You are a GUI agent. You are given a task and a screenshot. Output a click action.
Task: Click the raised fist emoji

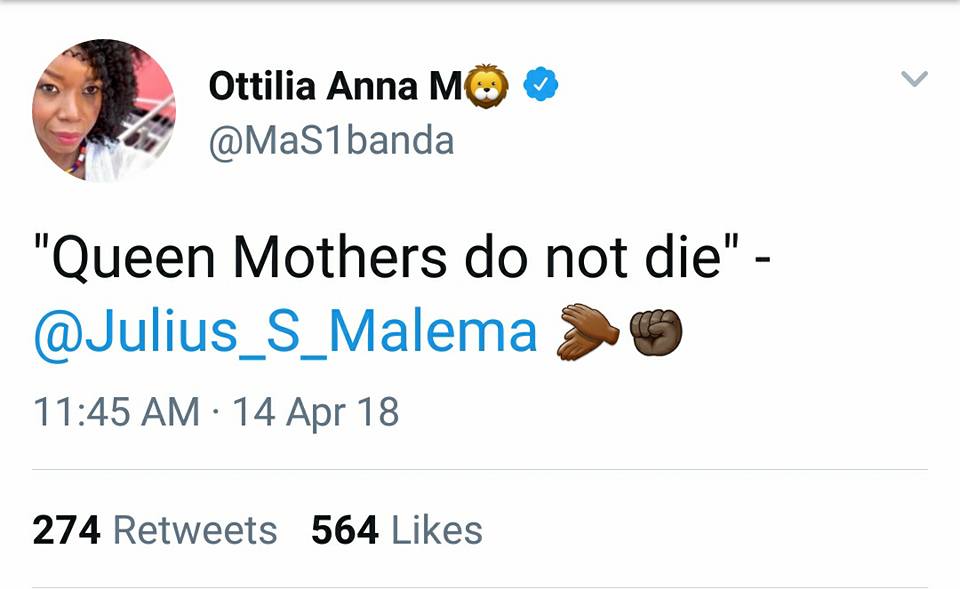(656, 332)
